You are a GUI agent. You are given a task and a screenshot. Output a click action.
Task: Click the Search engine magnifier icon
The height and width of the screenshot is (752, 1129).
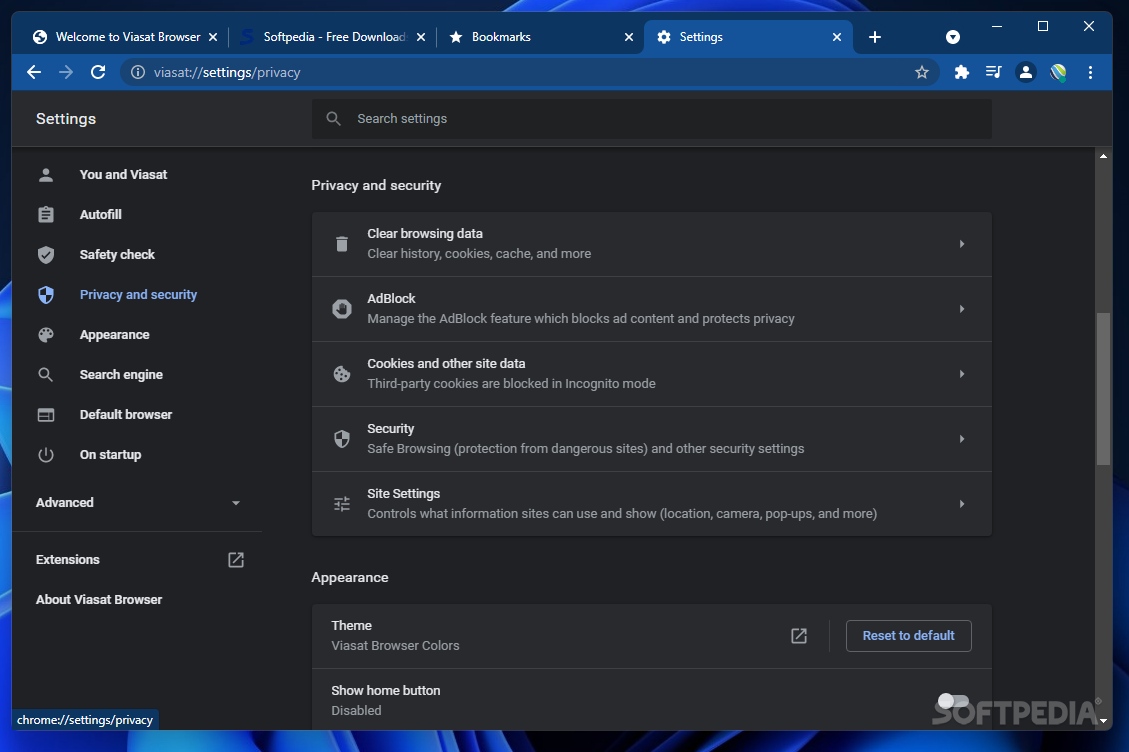[x=46, y=375]
